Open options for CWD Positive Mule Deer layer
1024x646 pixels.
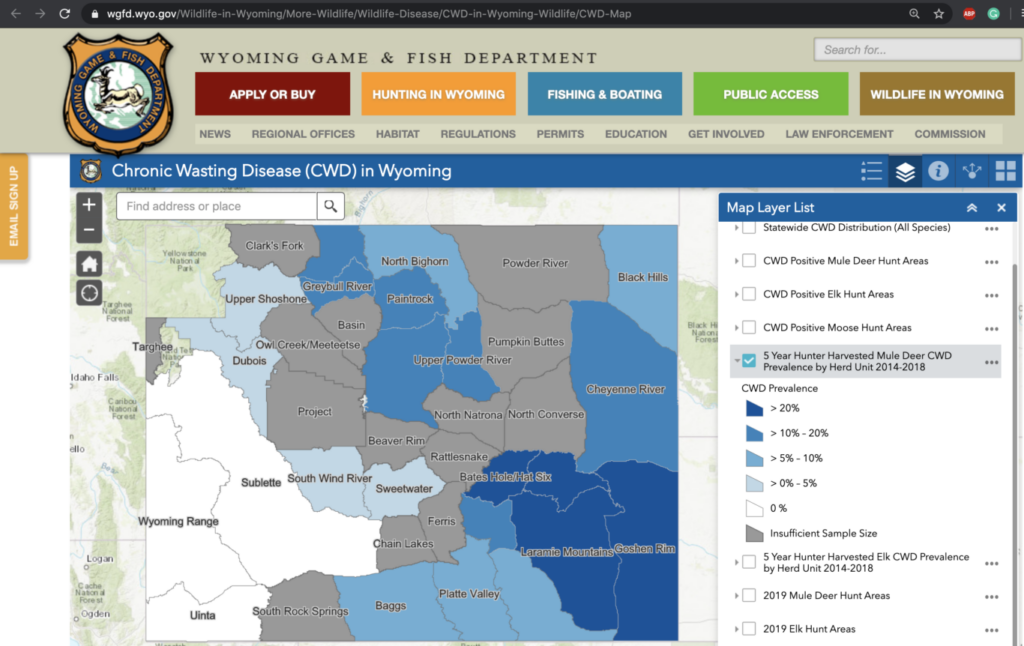point(991,262)
